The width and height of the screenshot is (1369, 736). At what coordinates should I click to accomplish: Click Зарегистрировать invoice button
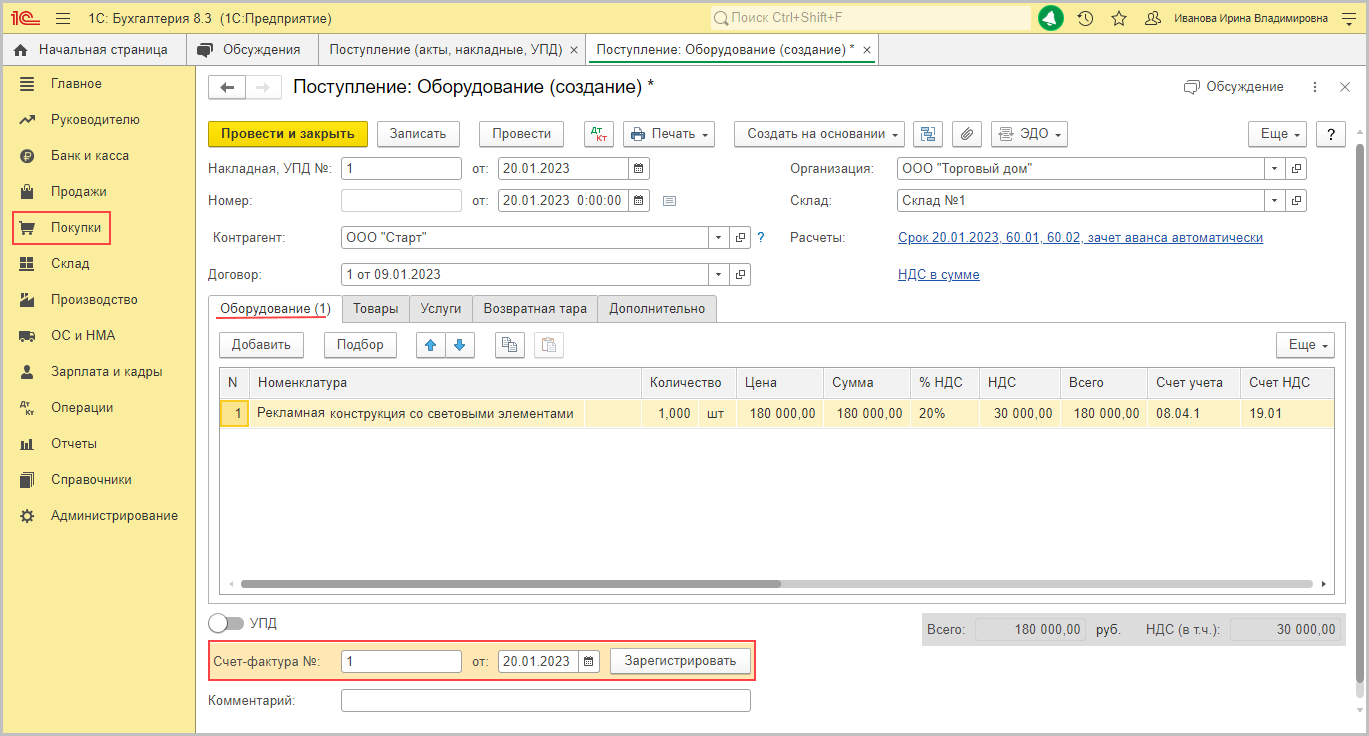(x=680, y=661)
